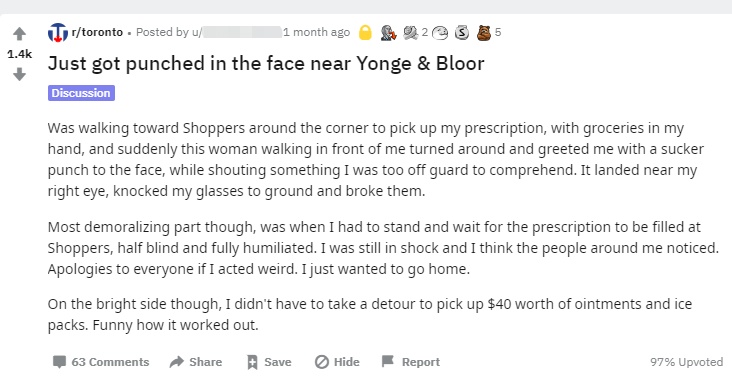732x380 pixels.
Task: Report this post
Action: click(411, 362)
